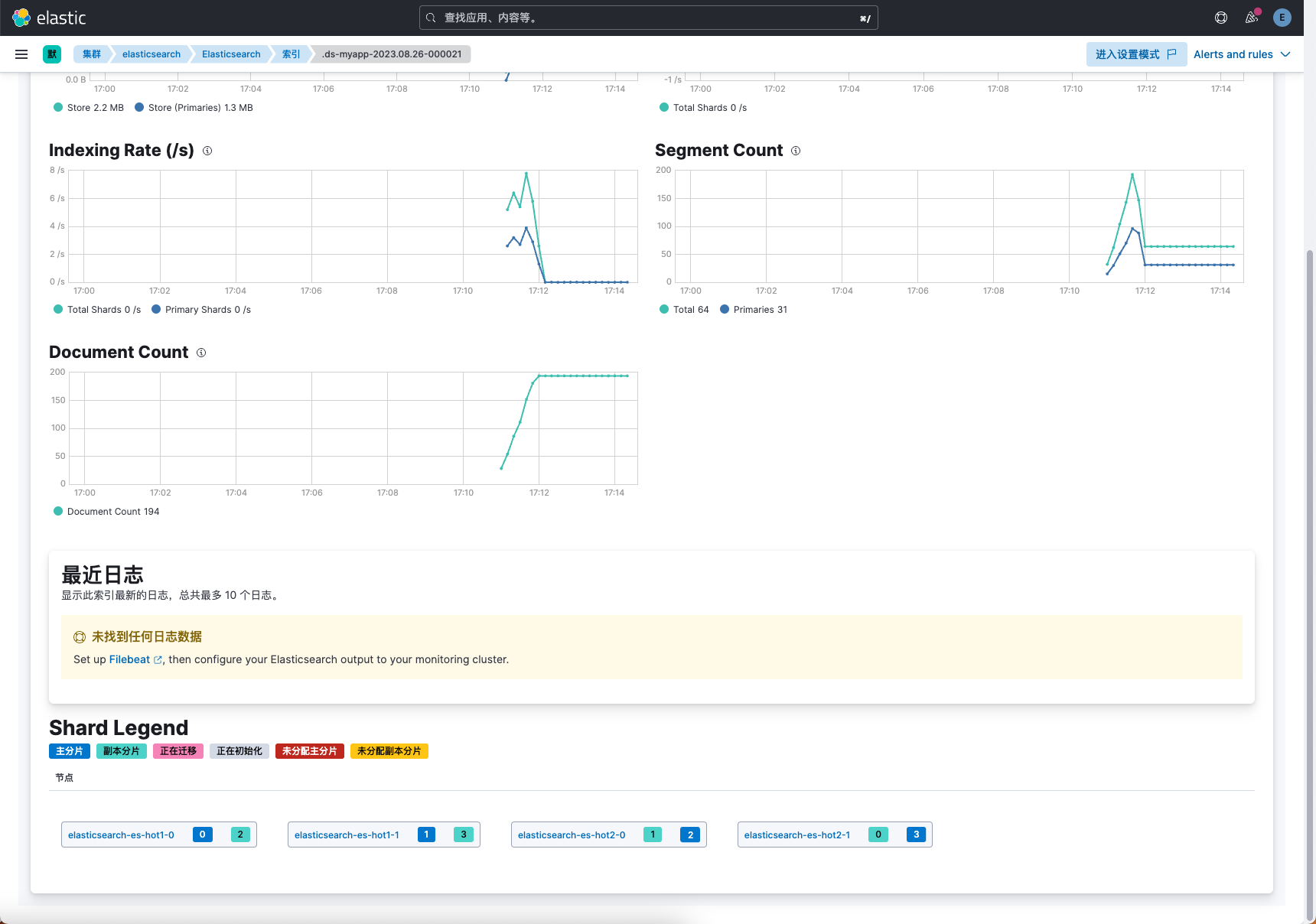Click the Document Count chart plot
This screenshot has height=924, width=1316.
pyautogui.click(x=353, y=428)
